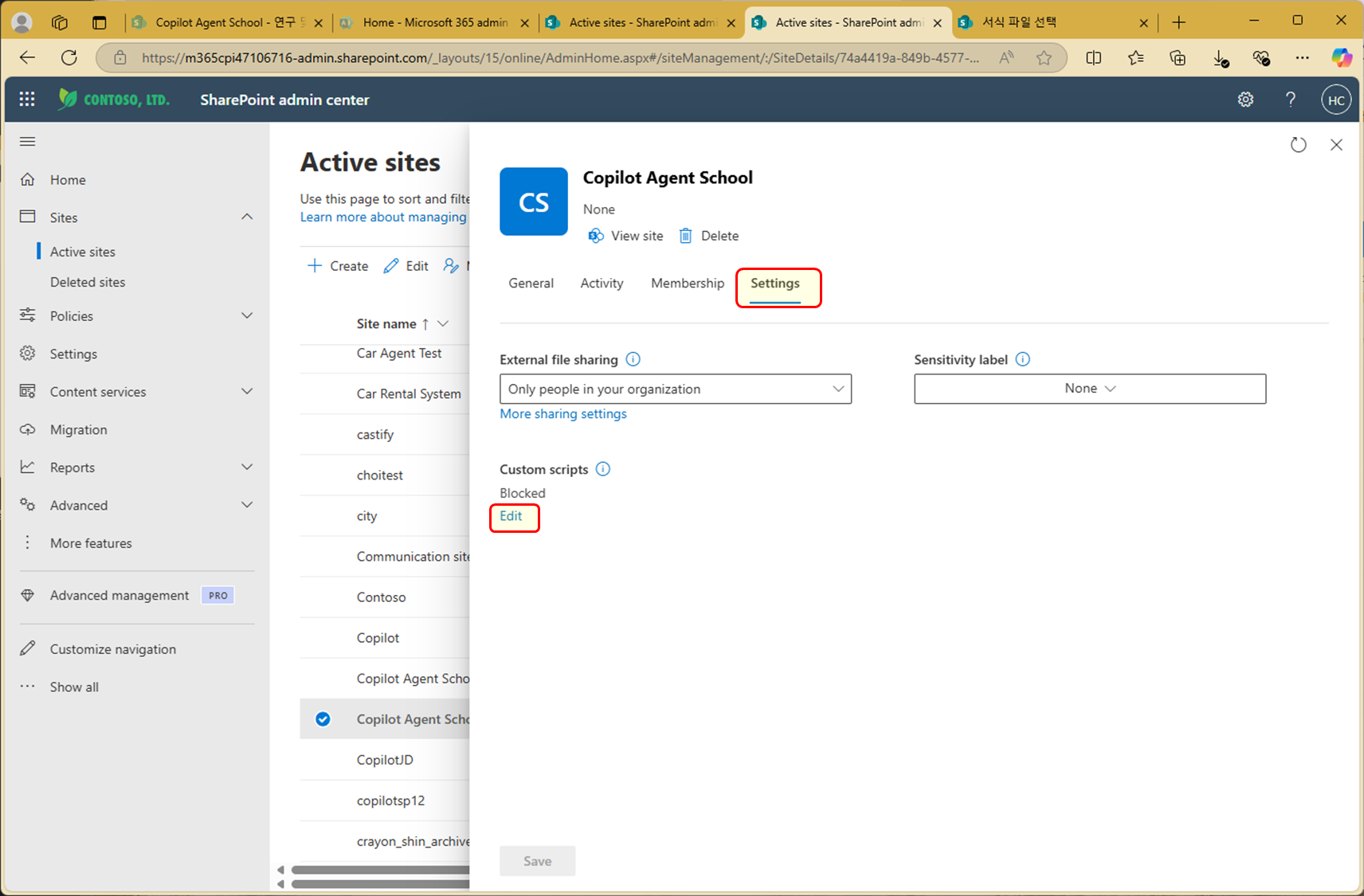
Task: Open Sensitivity label dropdown
Action: [1090, 389]
